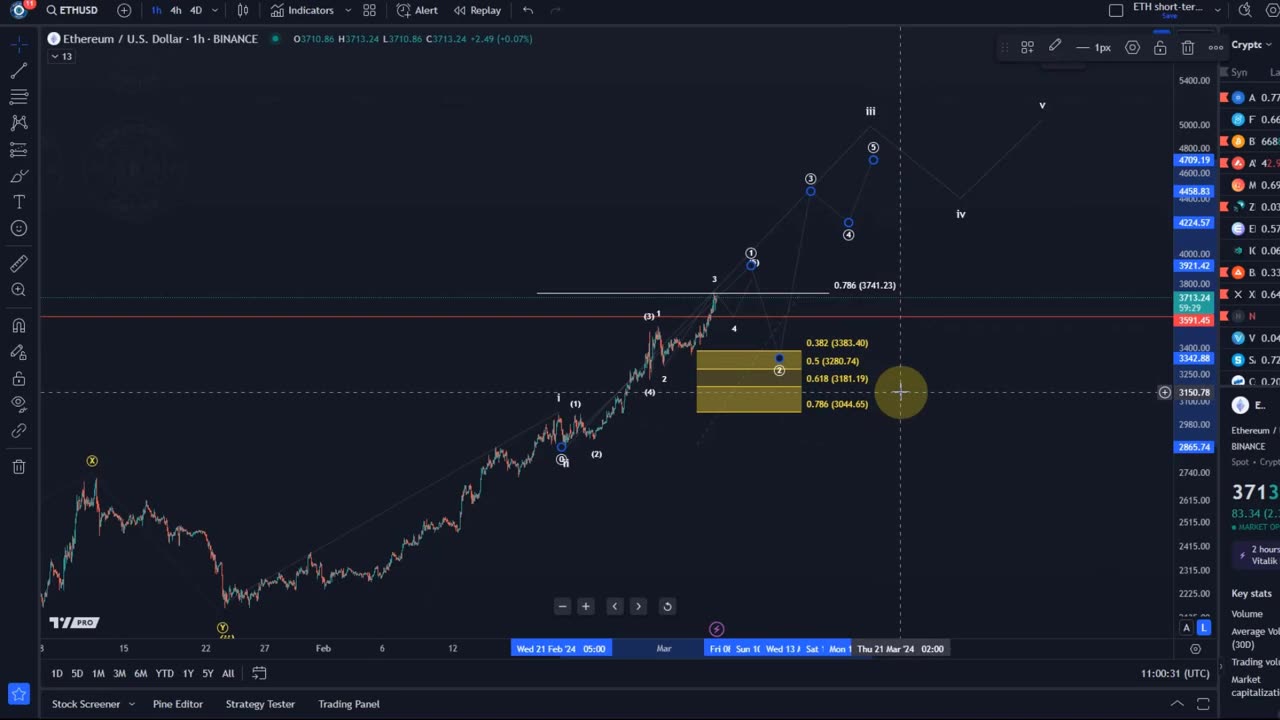Click the chart's scroll right arrow

[x=638, y=606]
